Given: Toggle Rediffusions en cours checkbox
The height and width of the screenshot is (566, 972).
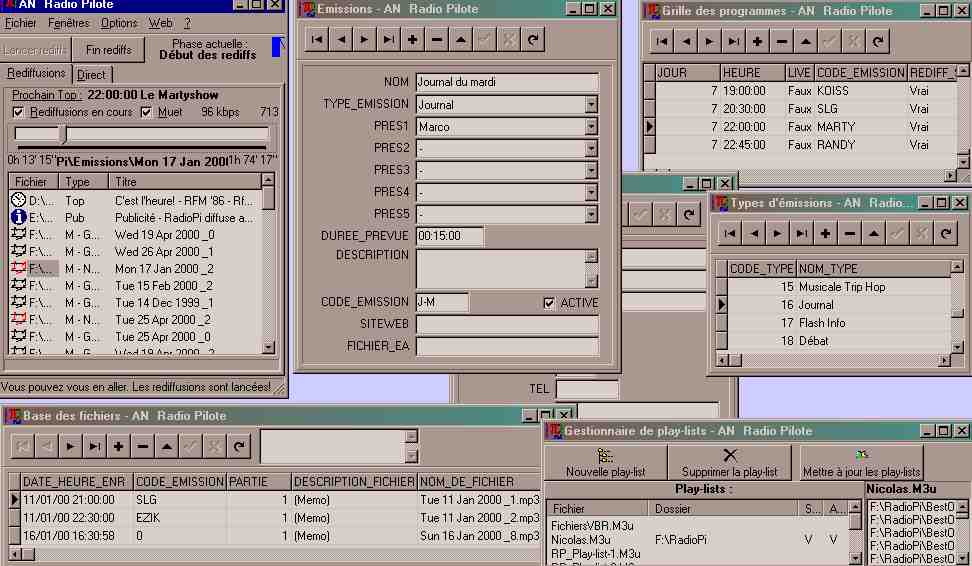Looking at the screenshot, I should click(18, 112).
